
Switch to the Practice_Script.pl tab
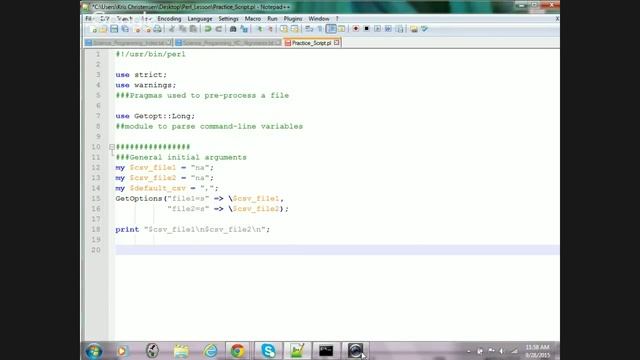[x=311, y=43]
